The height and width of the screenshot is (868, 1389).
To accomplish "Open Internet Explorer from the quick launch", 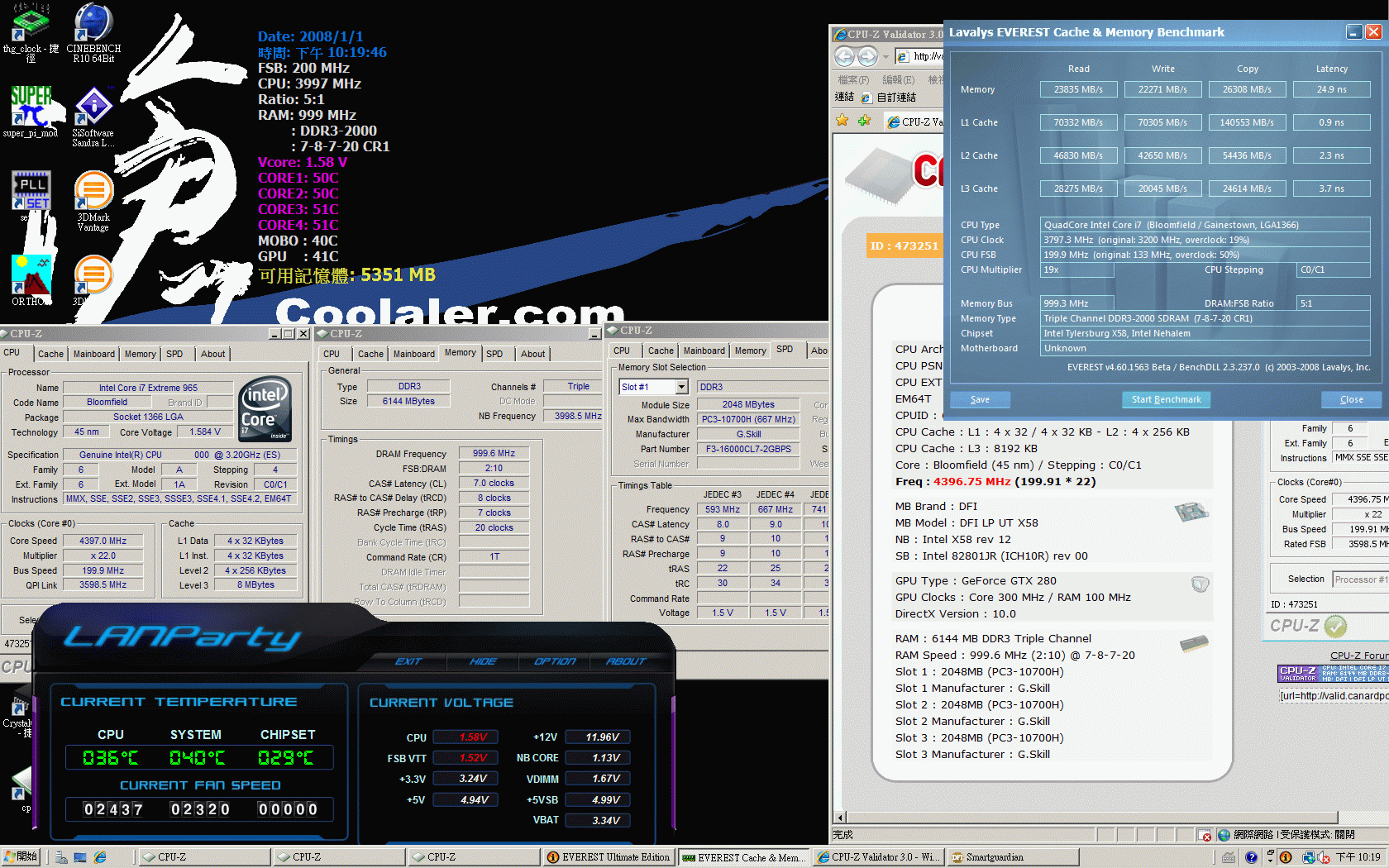I will 100,857.
